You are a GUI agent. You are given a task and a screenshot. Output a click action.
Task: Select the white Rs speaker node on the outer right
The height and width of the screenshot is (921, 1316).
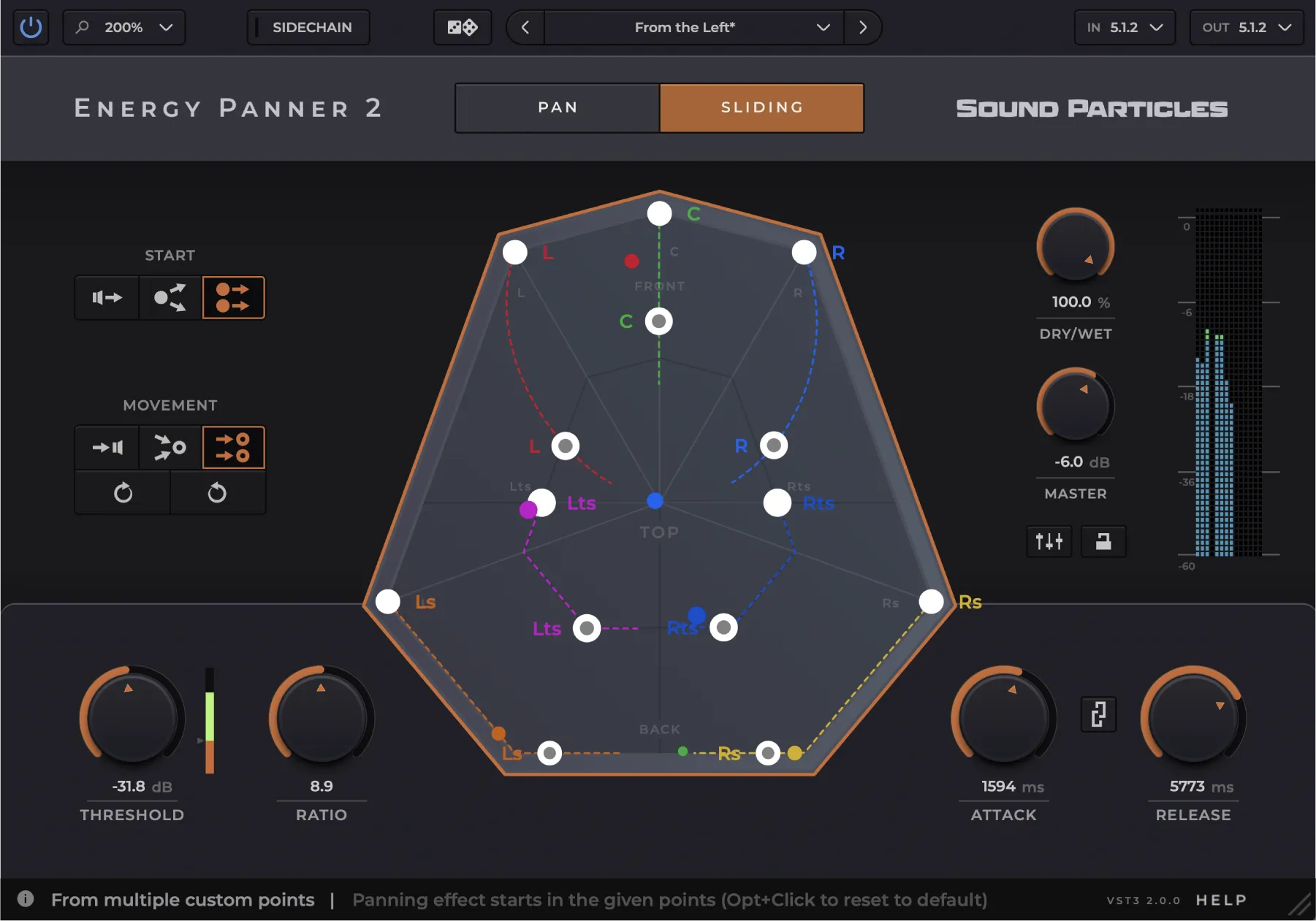[x=931, y=601]
